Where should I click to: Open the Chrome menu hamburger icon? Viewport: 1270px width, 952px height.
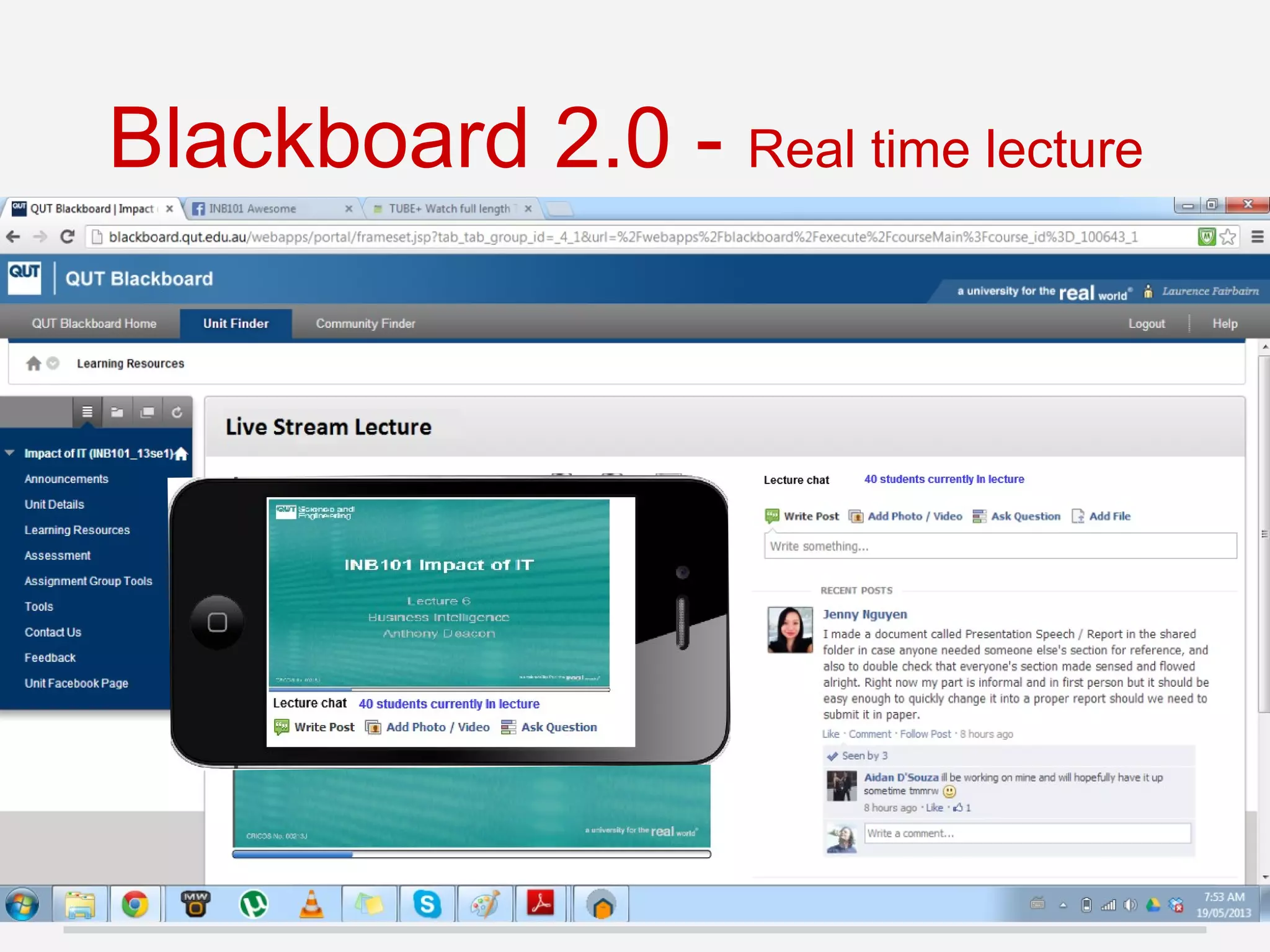click(x=1257, y=236)
